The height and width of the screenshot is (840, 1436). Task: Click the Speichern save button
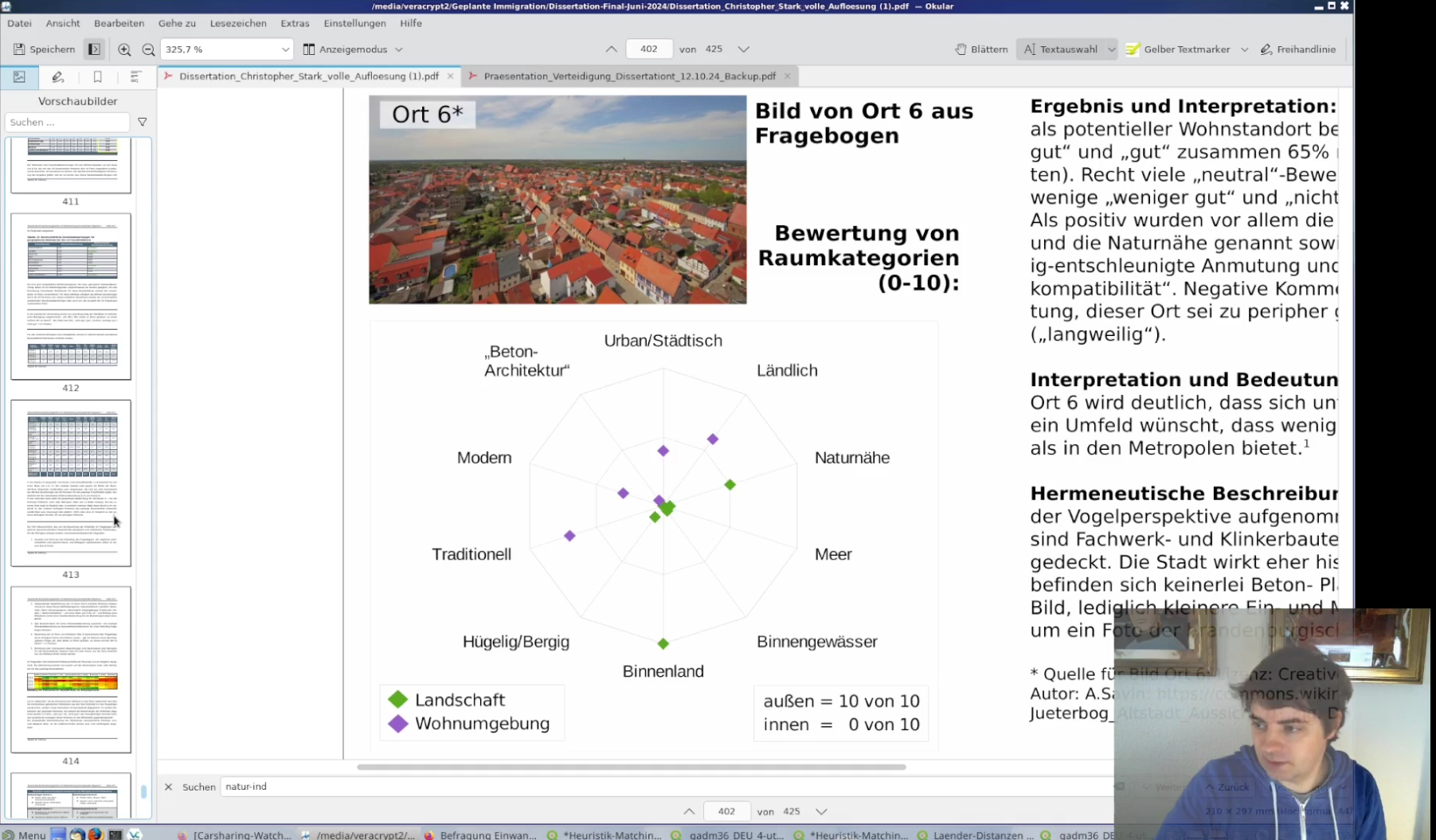coord(44,49)
